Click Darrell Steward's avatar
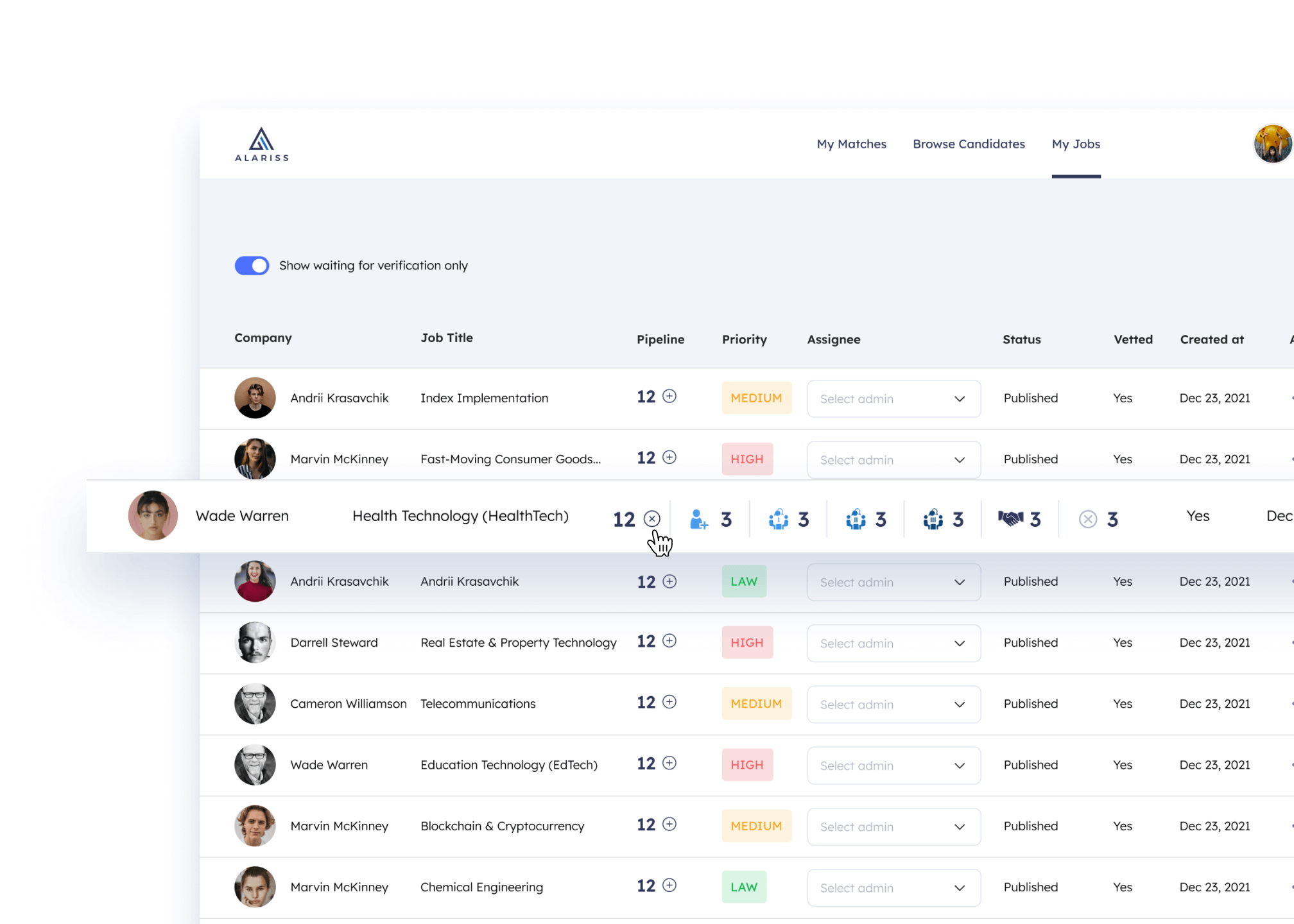This screenshot has width=1294, height=924. 255,642
